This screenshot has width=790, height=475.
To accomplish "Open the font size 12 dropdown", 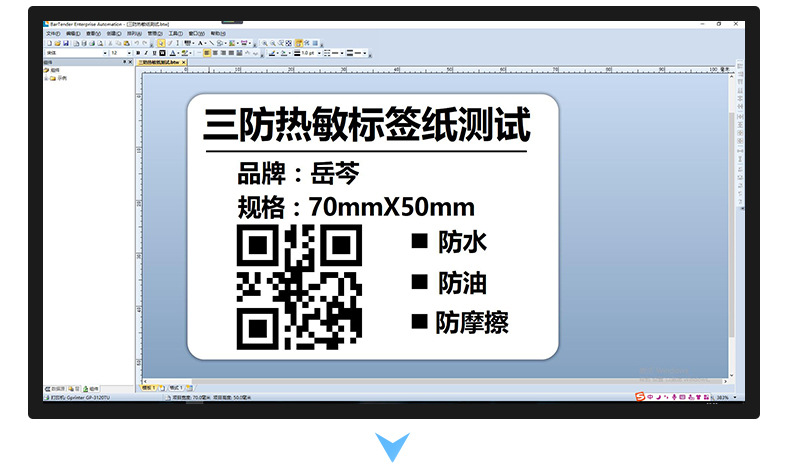I will click(129, 53).
